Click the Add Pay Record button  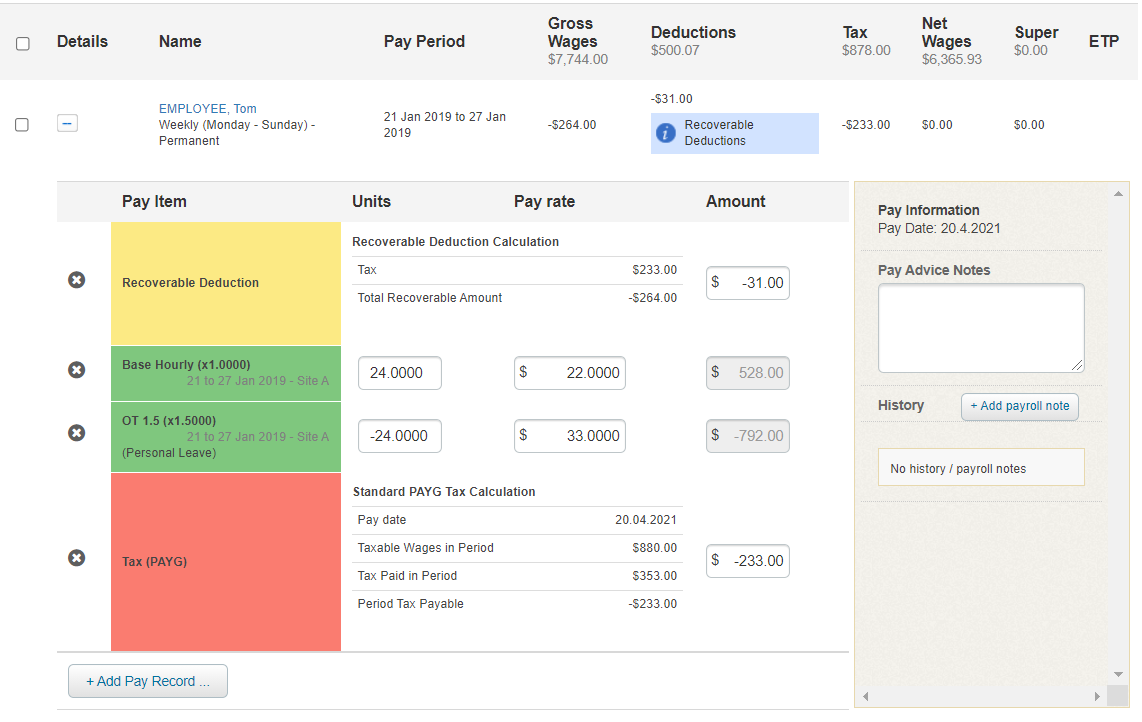[x=148, y=681]
